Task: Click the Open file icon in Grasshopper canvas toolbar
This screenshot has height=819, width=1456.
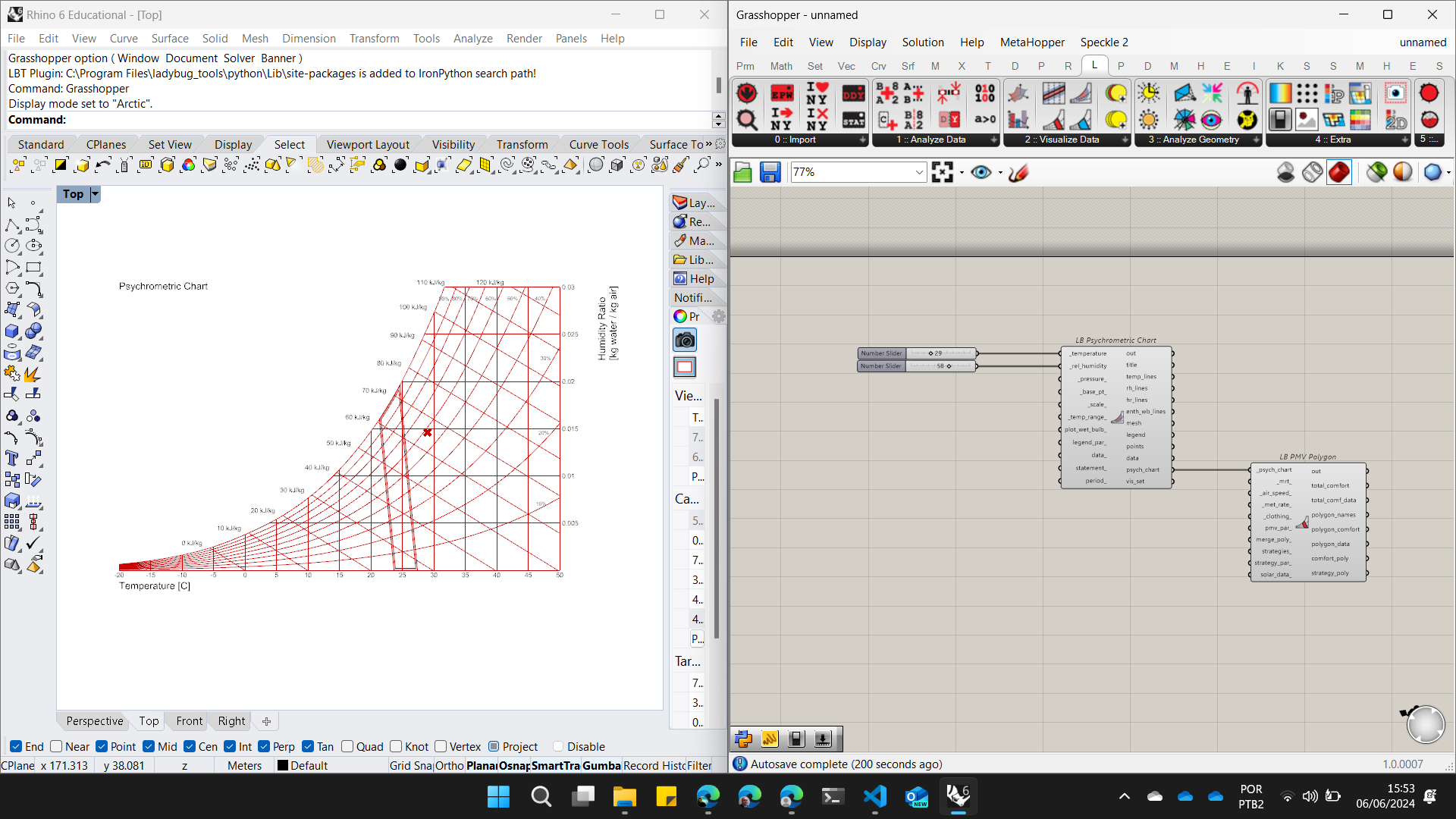Action: [x=743, y=173]
